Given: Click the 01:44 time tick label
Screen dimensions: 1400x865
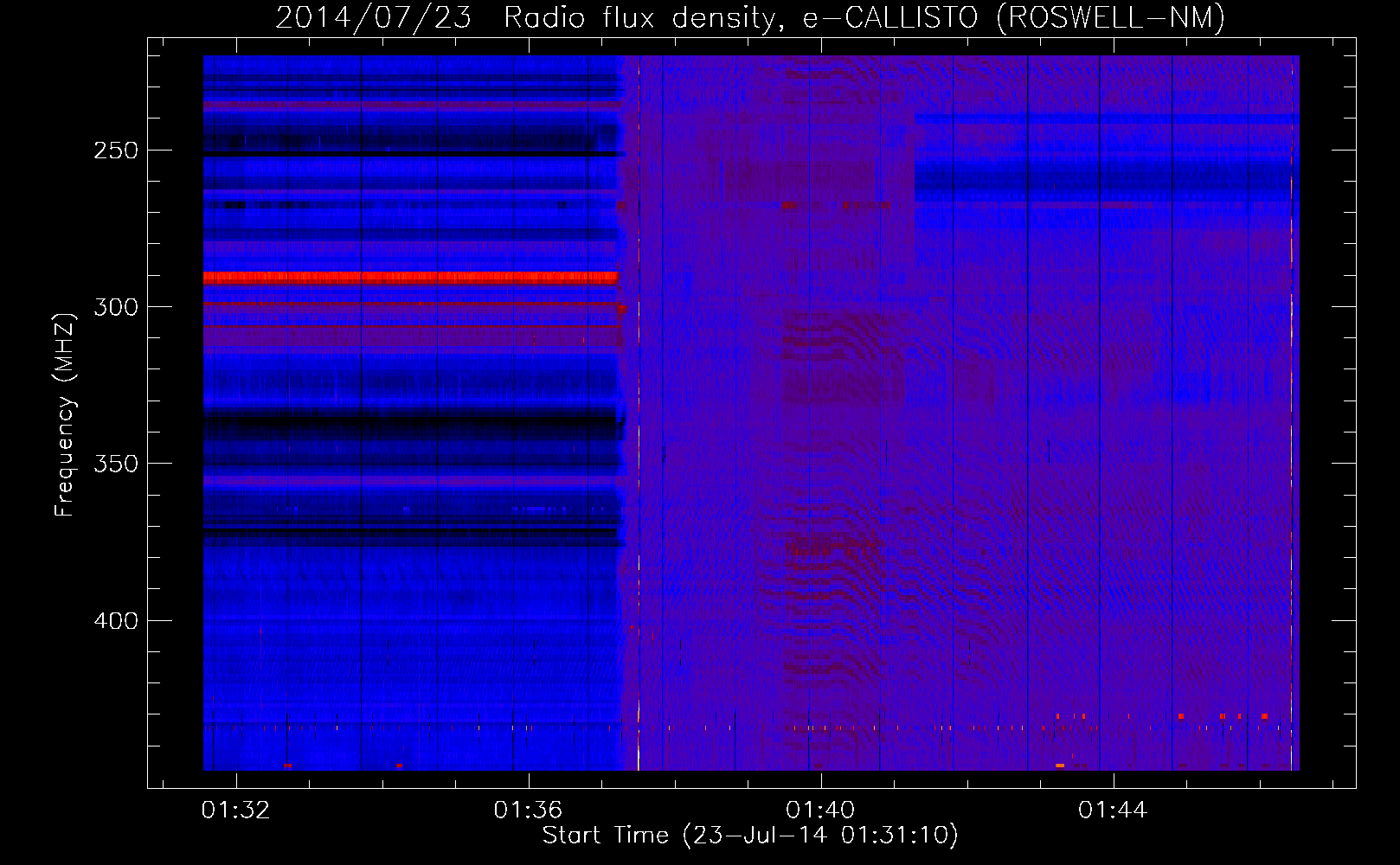Looking at the screenshot, I should point(1113,810).
